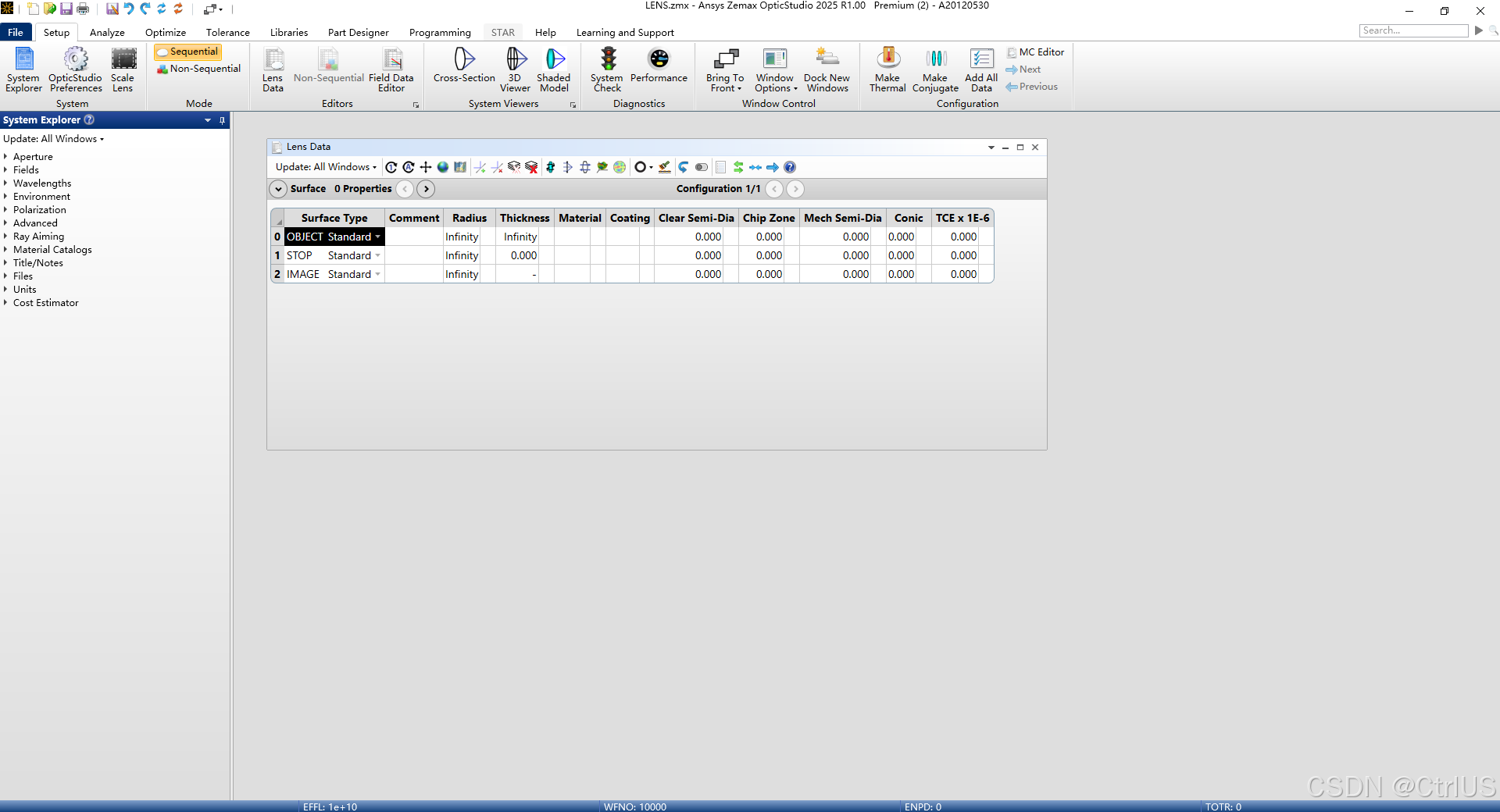This screenshot has height=812, width=1500.
Task: Expand the Surface Properties chevron
Action: (x=278, y=189)
